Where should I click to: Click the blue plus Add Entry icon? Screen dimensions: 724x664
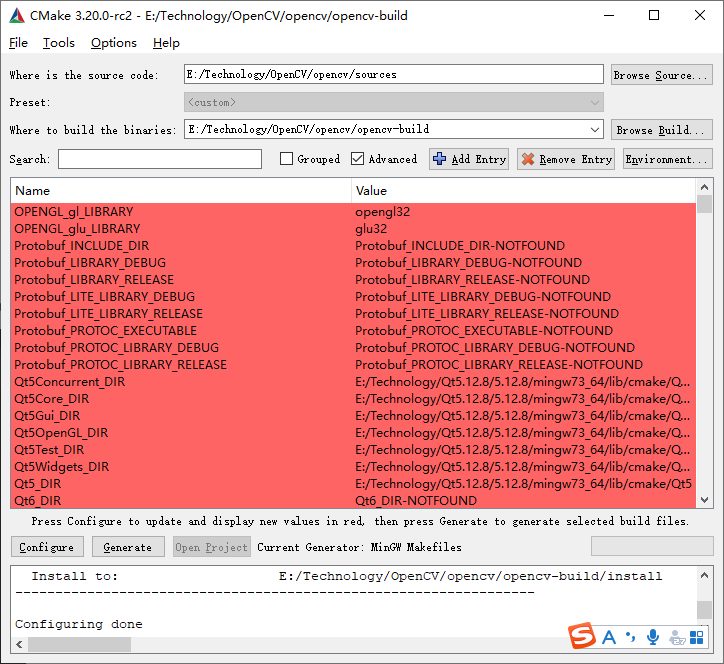pos(439,159)
